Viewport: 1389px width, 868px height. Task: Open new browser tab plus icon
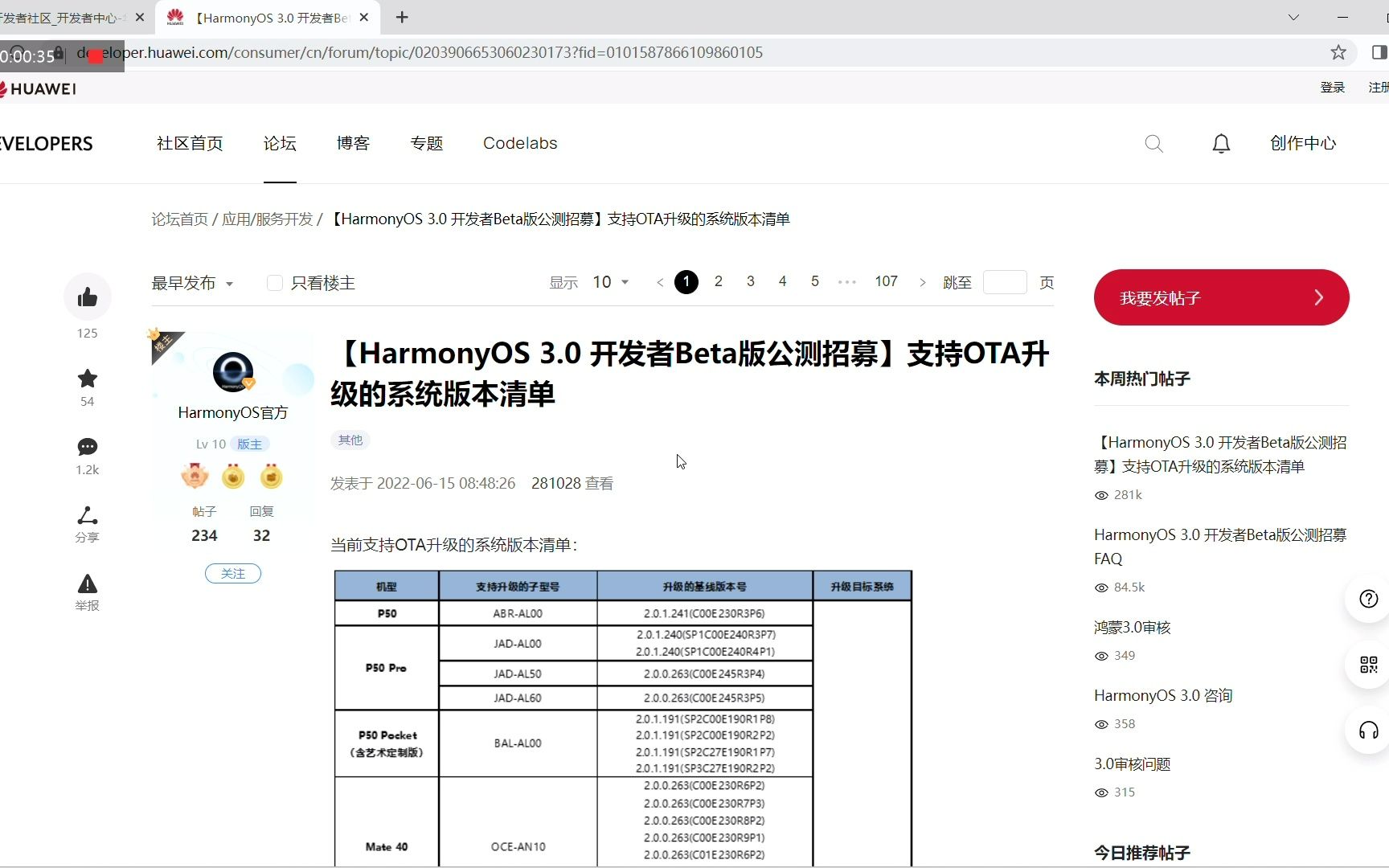(403, 17)
